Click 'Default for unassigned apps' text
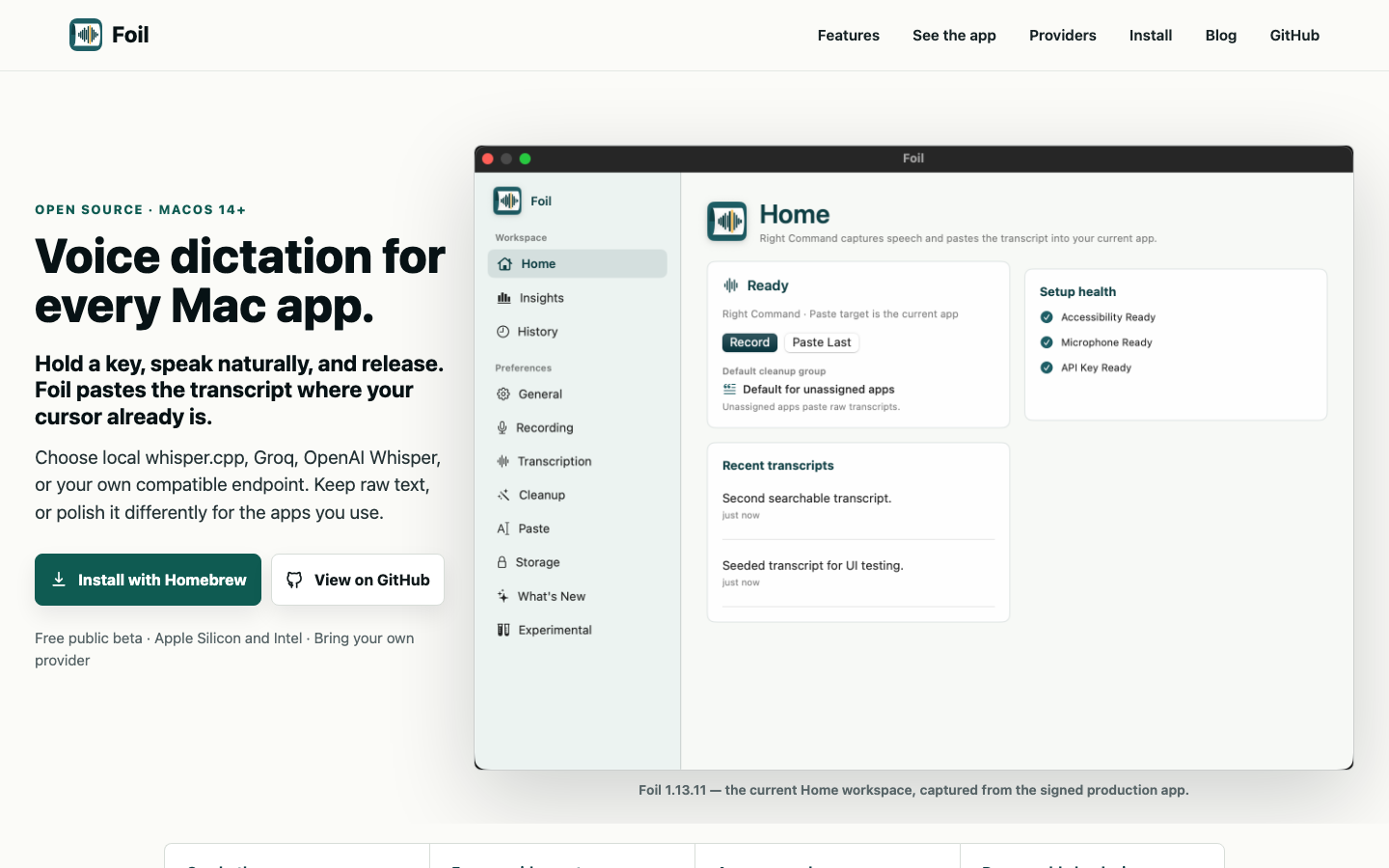Screen dimensions: 1389x868 coord(818,390)
